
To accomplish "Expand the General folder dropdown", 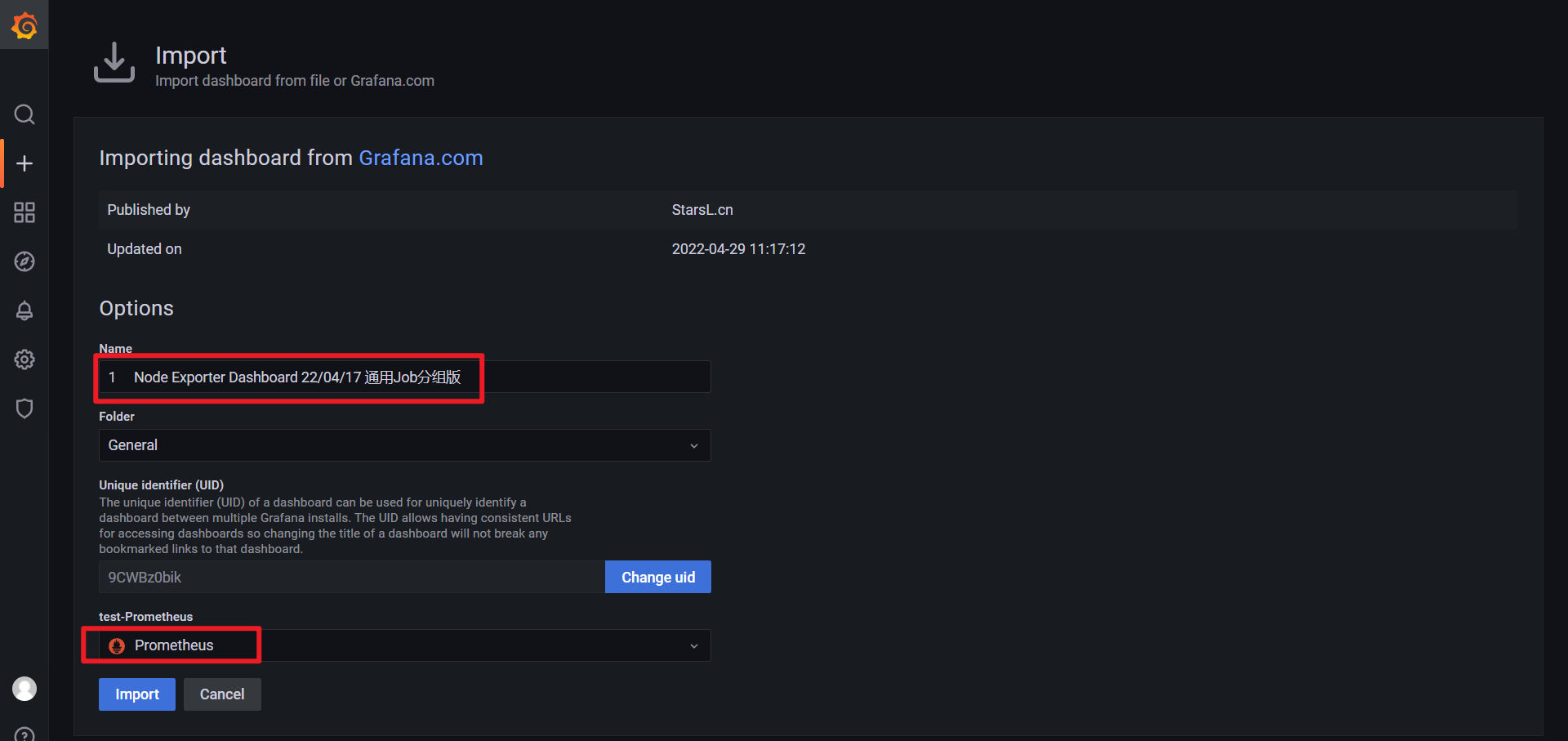I will point(404,445).
